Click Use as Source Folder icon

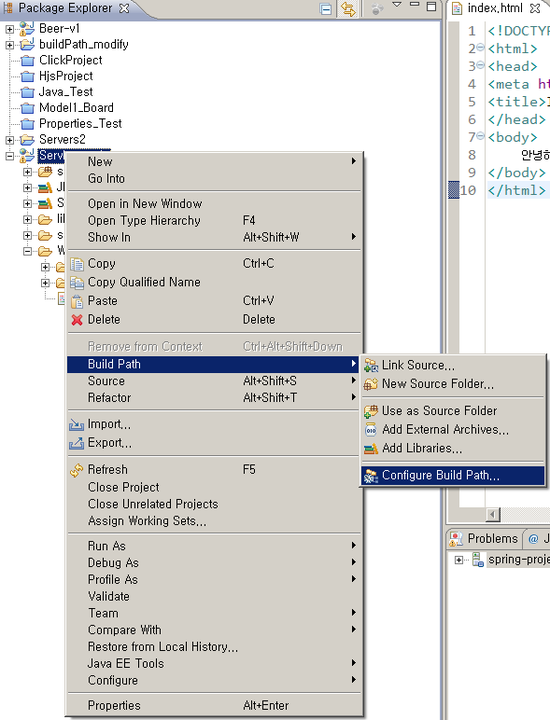pyautogui.click(x=370, y=411)
